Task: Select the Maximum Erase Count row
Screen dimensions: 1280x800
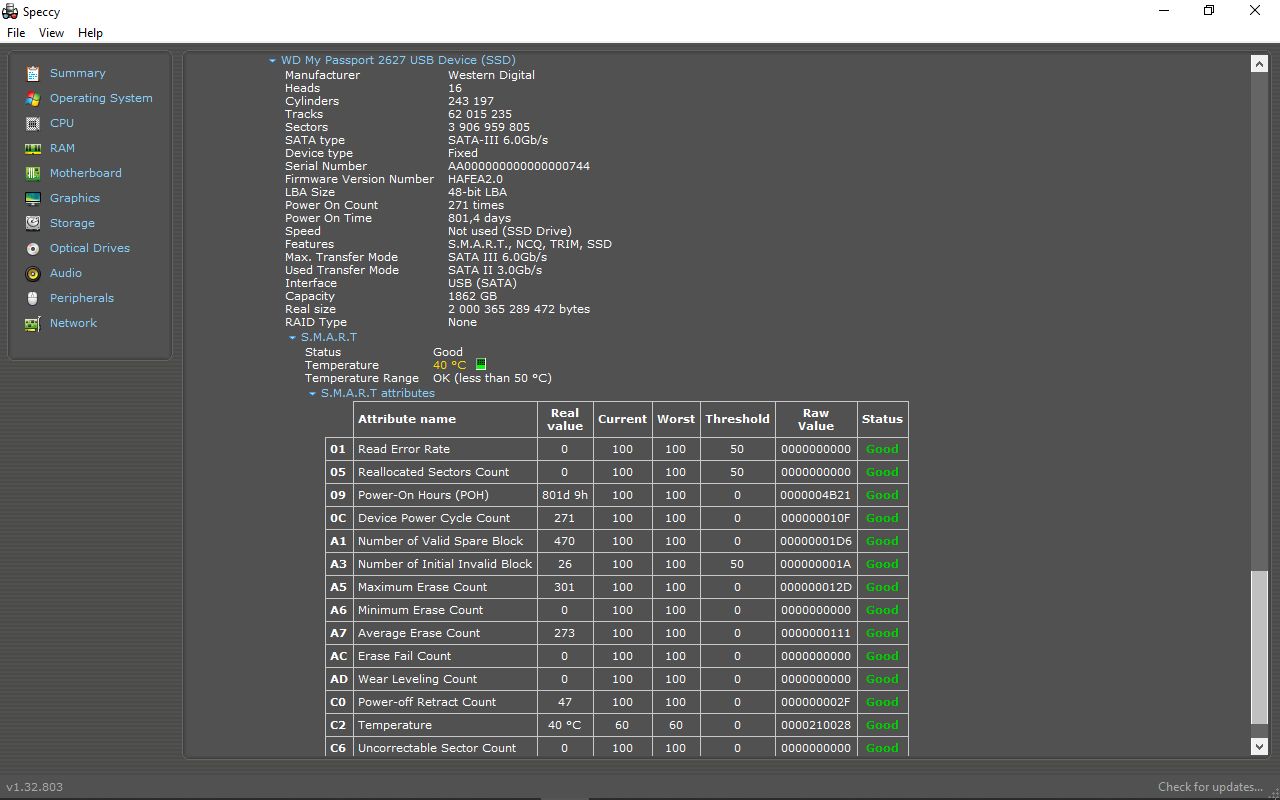Action: (617, 587)
